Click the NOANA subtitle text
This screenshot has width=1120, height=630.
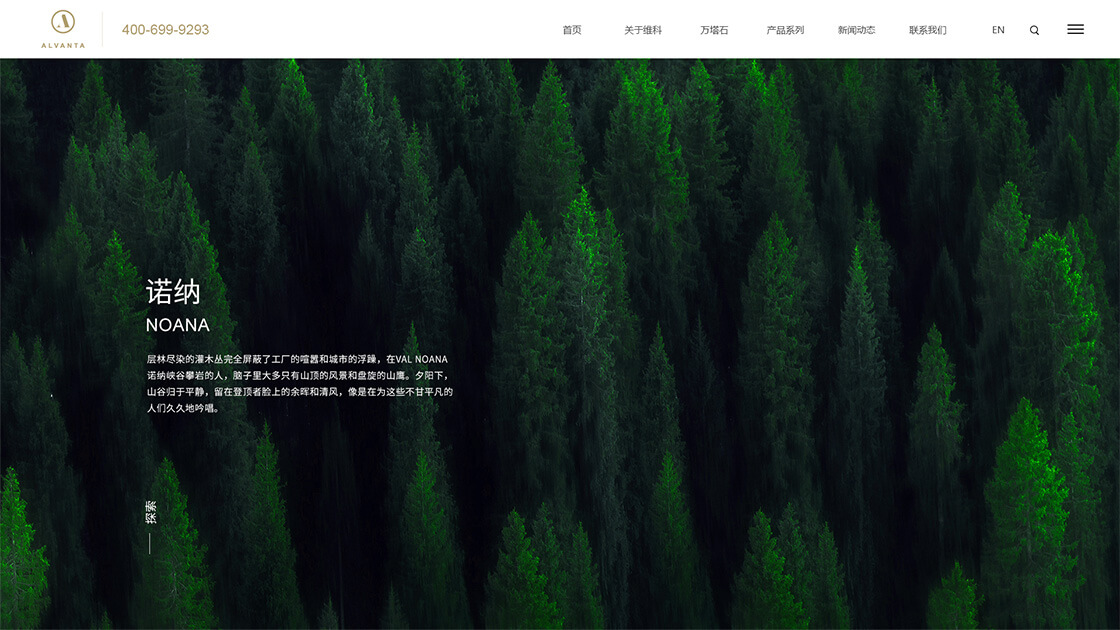(177, 325)
